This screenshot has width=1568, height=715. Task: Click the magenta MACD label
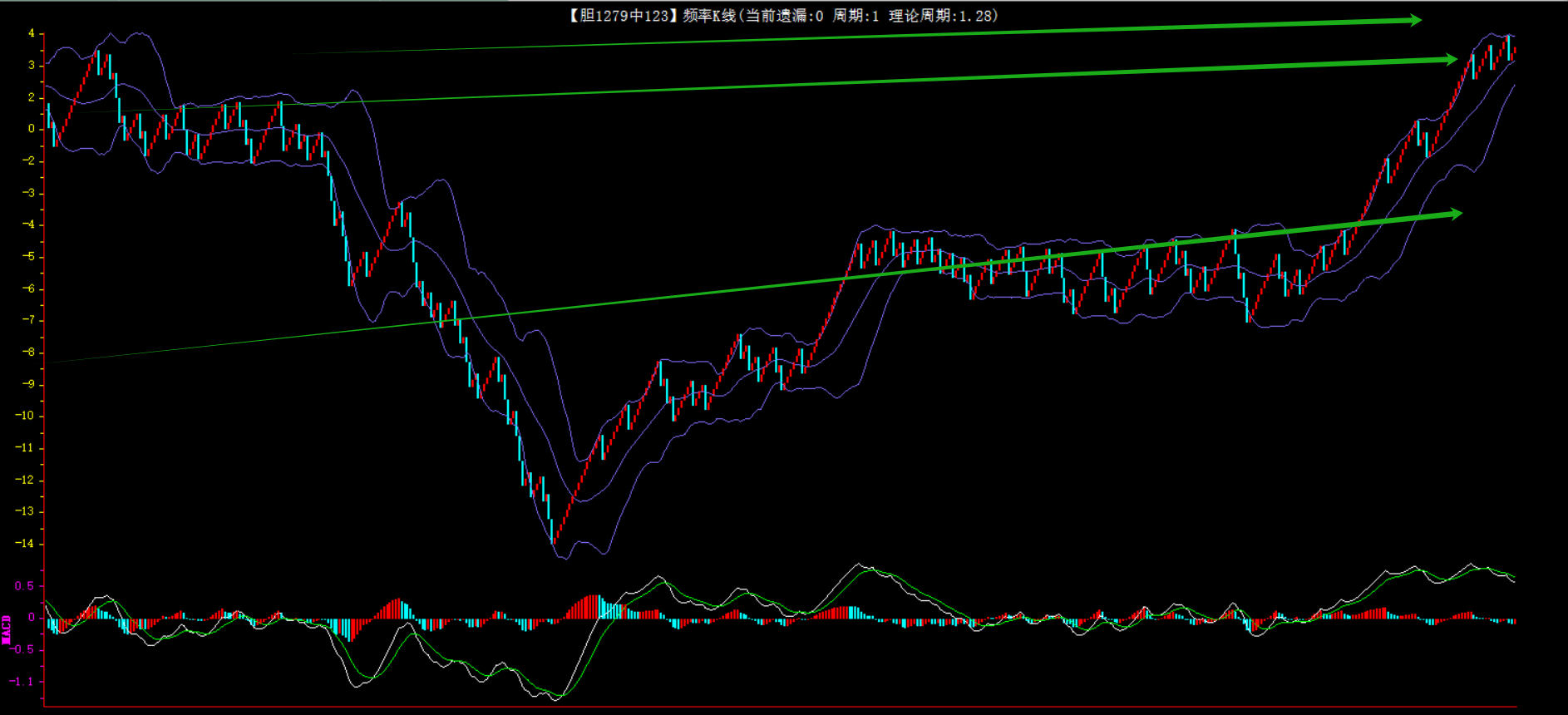click(7, 629)
